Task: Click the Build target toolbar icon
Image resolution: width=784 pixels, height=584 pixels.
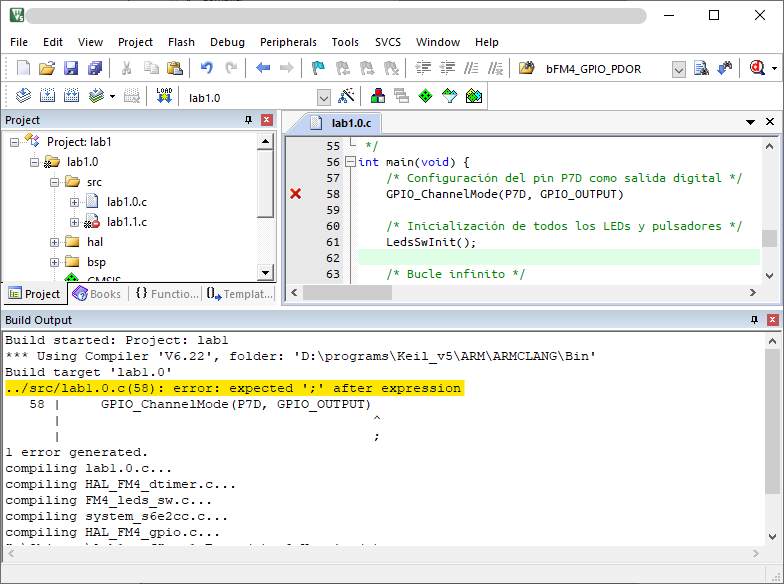Action: pos(46,97)
